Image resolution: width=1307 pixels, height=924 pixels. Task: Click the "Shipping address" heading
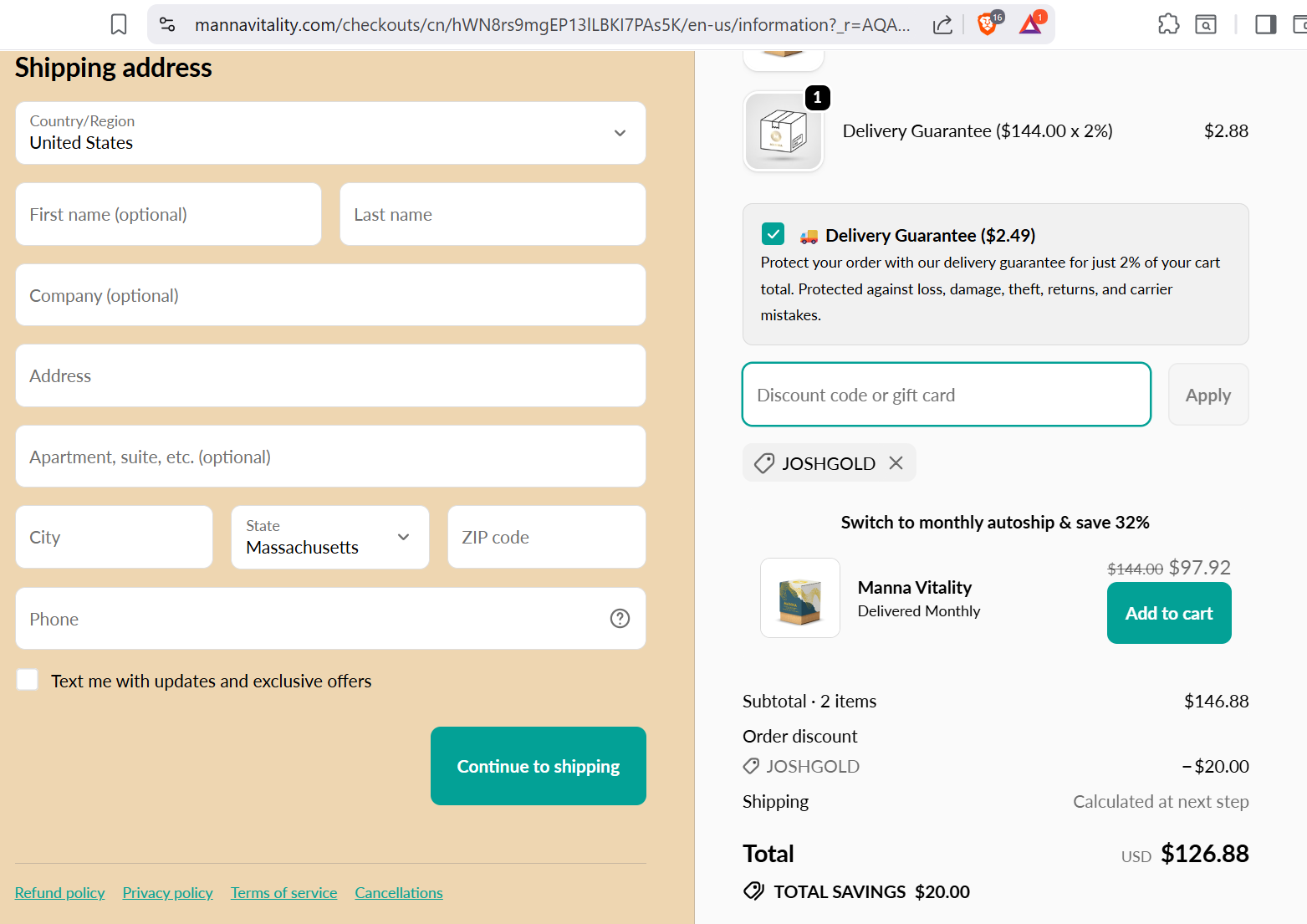114,68
